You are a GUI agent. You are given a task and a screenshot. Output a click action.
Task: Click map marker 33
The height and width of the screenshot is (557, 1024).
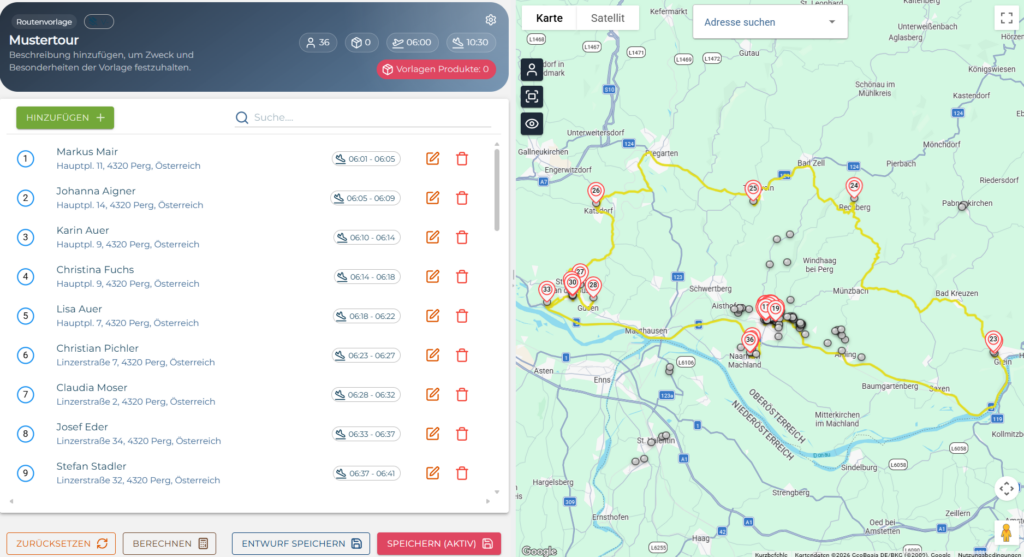coord(547,292)
